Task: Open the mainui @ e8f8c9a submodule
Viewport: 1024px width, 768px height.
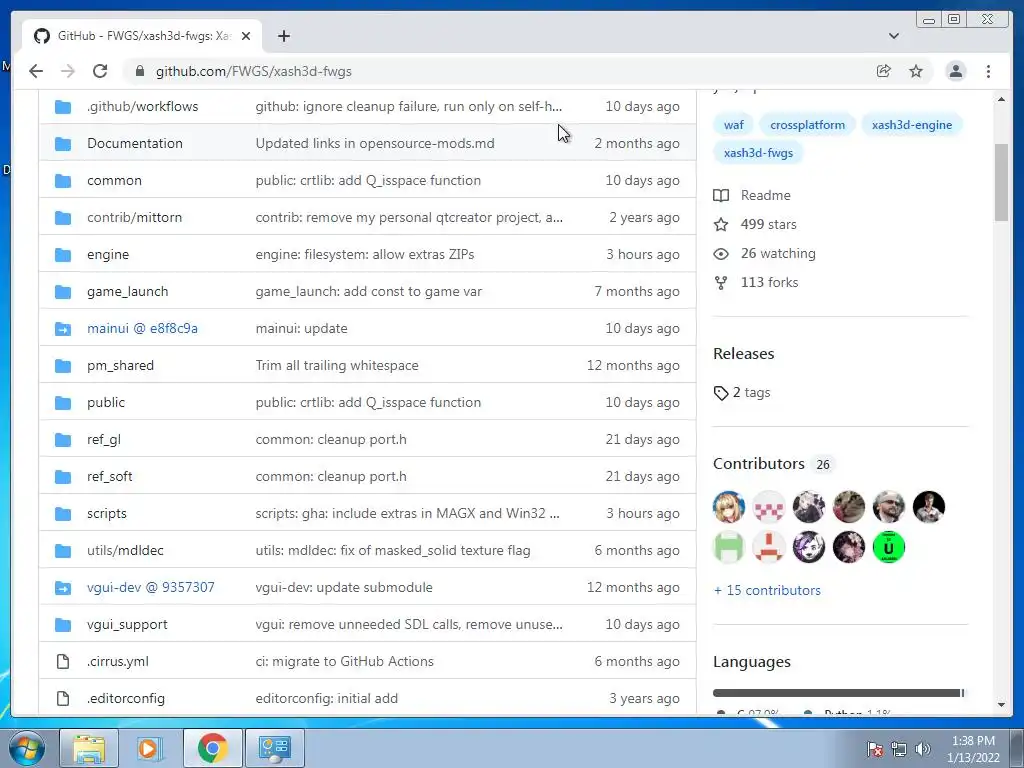Action: pos(142,328)
